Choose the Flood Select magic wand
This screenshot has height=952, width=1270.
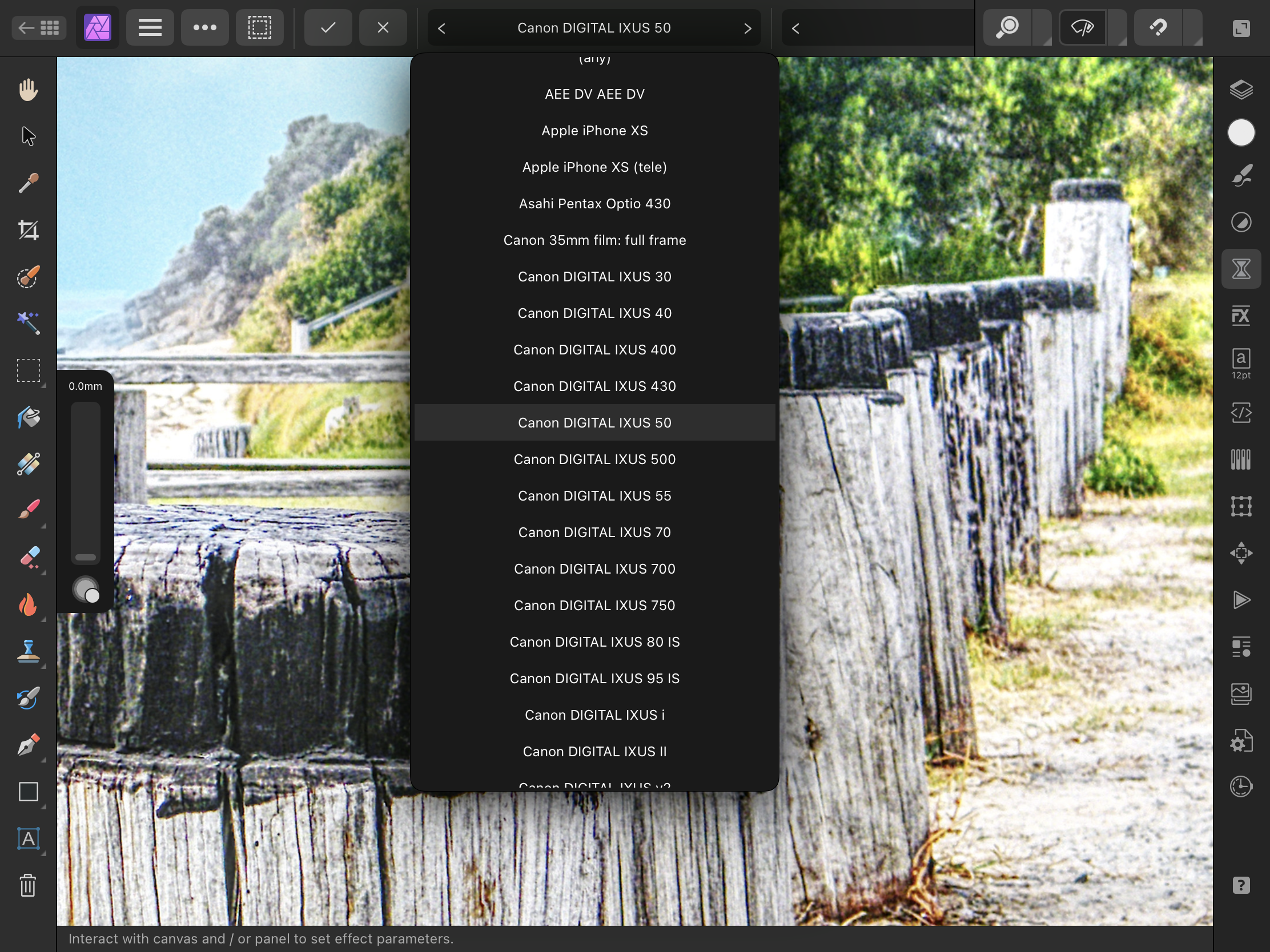[x=28, y=324]
